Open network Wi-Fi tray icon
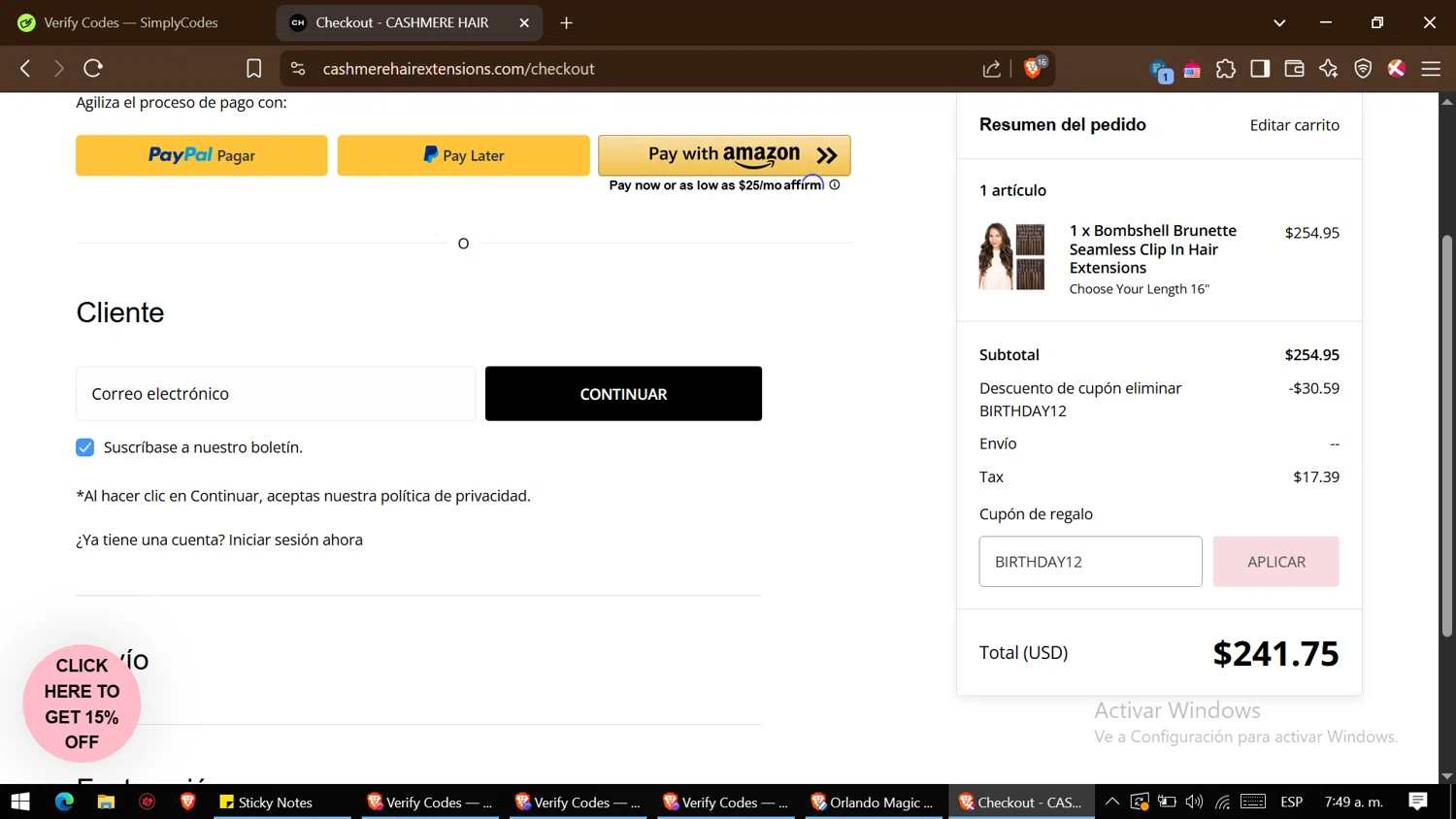The width and height of the screenshot is (1456, 819). tap(1223, 802)
